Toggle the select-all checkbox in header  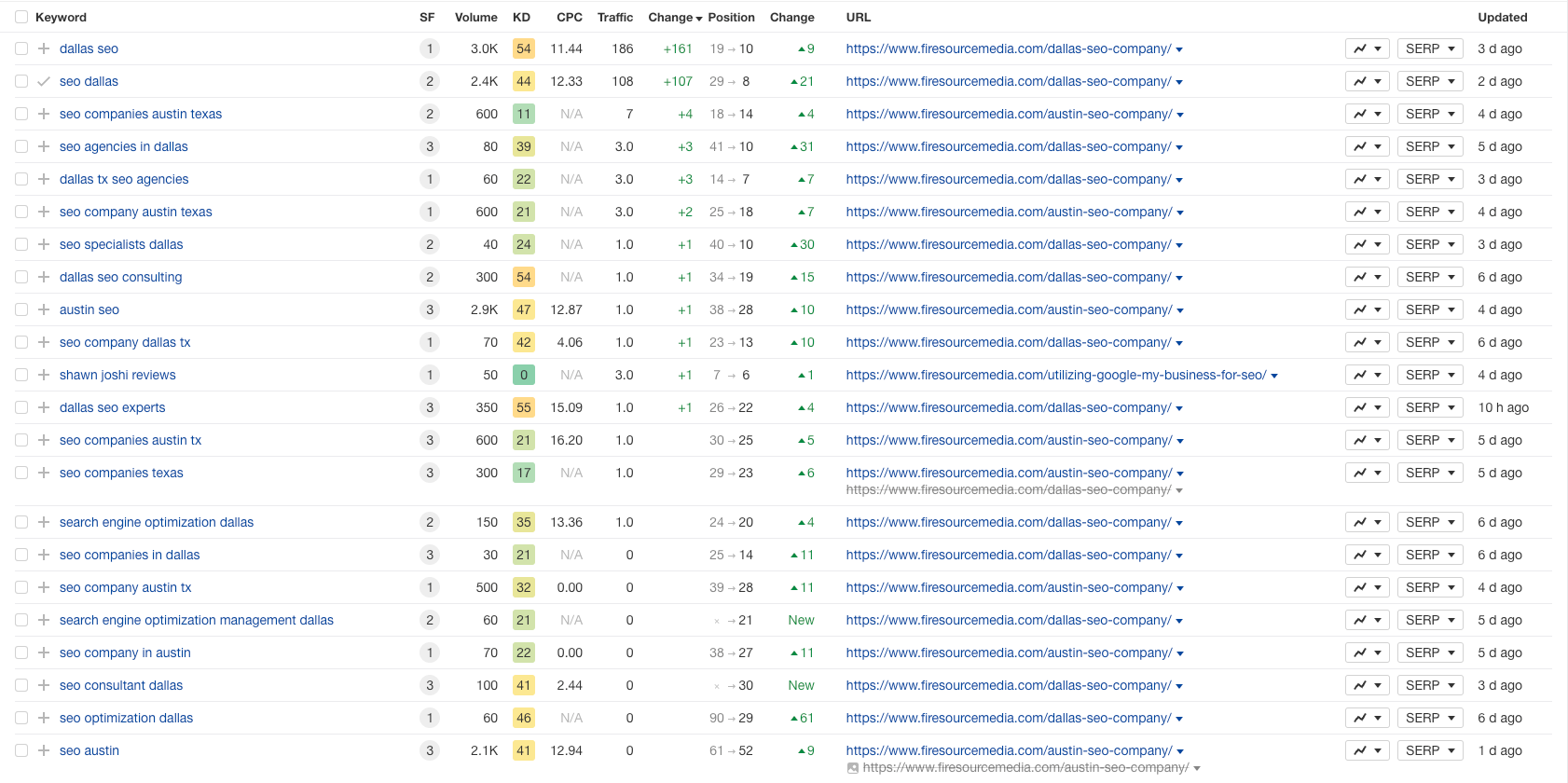pyautogui.click(x=21, y=17)
